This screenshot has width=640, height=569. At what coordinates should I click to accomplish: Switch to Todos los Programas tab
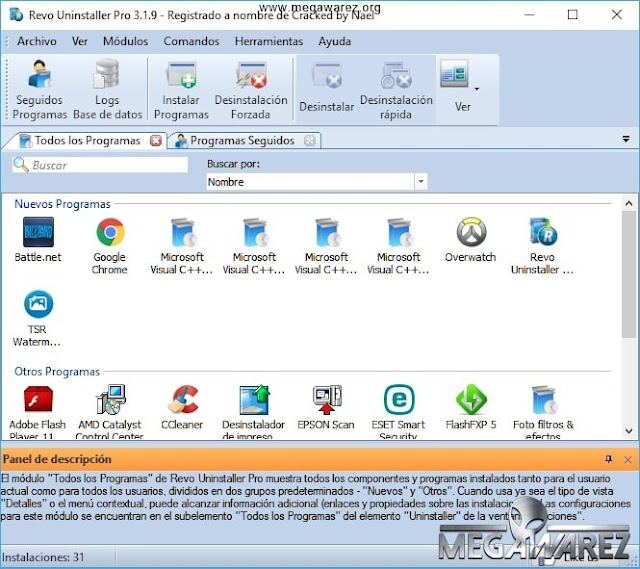pyautogui.click(x=87, y=141)
